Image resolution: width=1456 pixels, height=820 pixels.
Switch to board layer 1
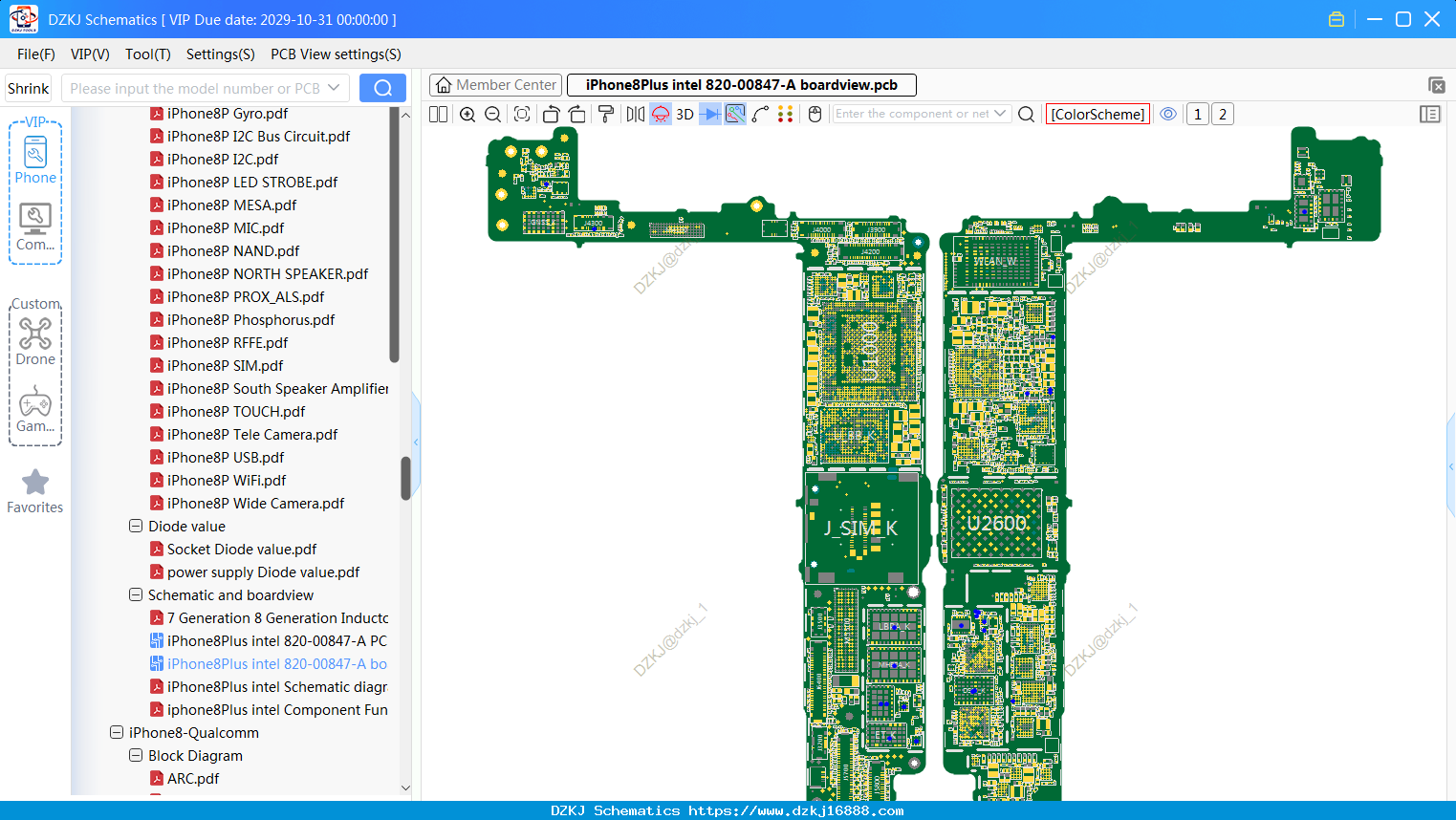(x=1198, y=115)
